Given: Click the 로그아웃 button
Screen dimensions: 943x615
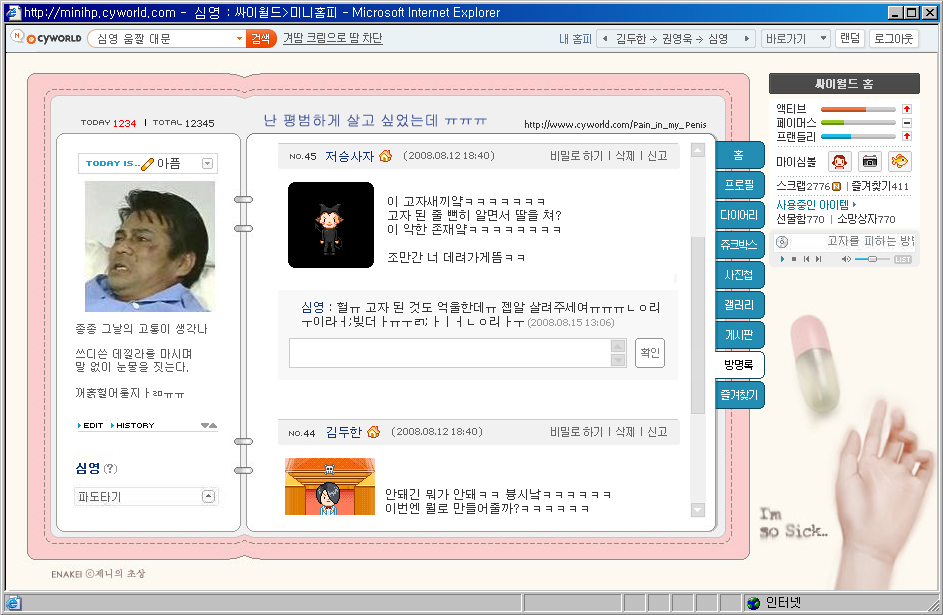Looking at the screenshot, I should [894, 39].
